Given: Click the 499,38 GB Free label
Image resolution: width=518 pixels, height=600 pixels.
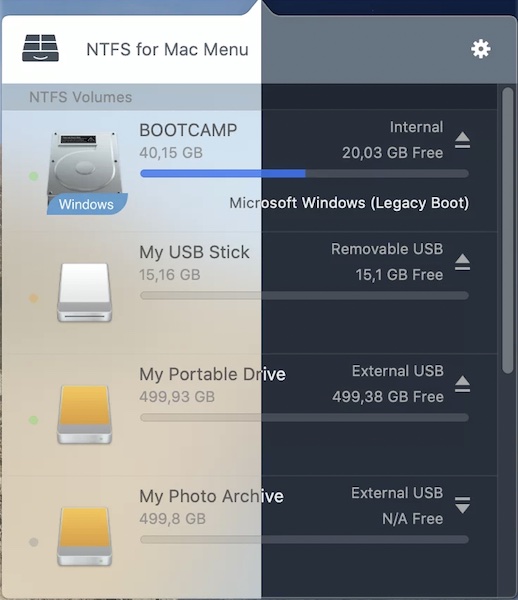Looking at the screenshot, I should coord(388,397).
